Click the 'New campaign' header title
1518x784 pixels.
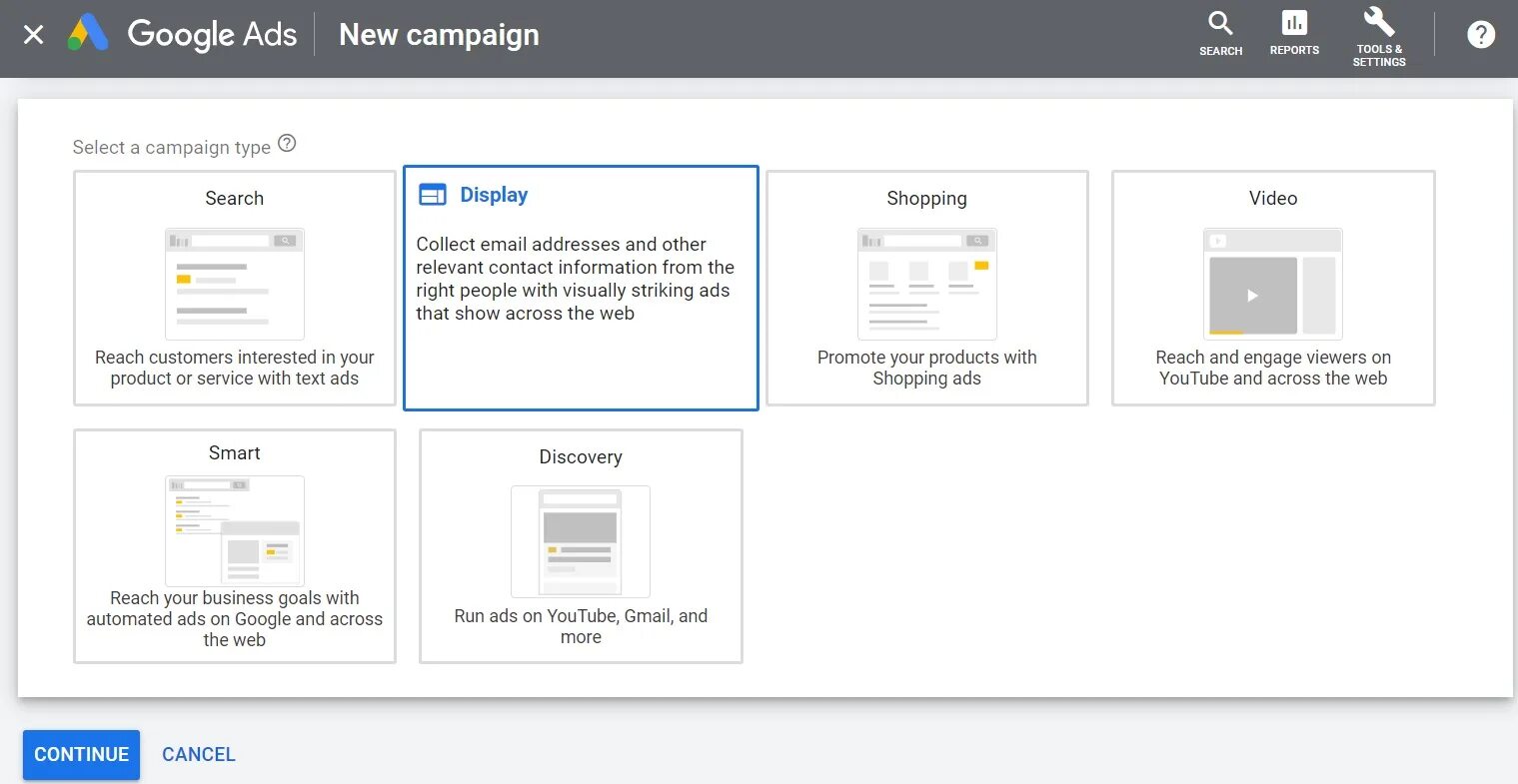tap(439, 35)
